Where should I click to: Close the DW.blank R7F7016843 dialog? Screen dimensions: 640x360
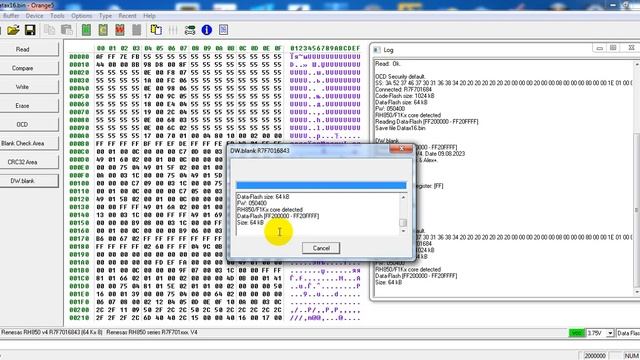[401, 149]
